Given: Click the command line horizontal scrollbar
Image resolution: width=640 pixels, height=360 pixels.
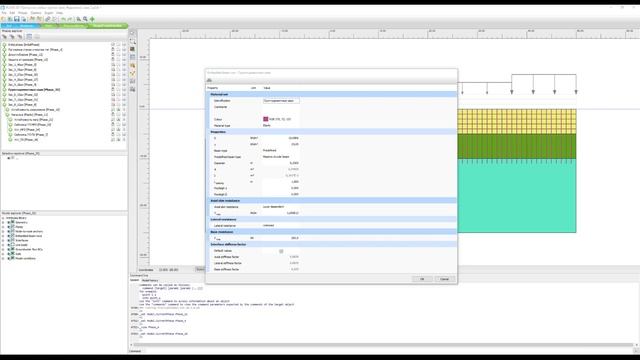Looking at the screenshot, I should click(384, 345).
